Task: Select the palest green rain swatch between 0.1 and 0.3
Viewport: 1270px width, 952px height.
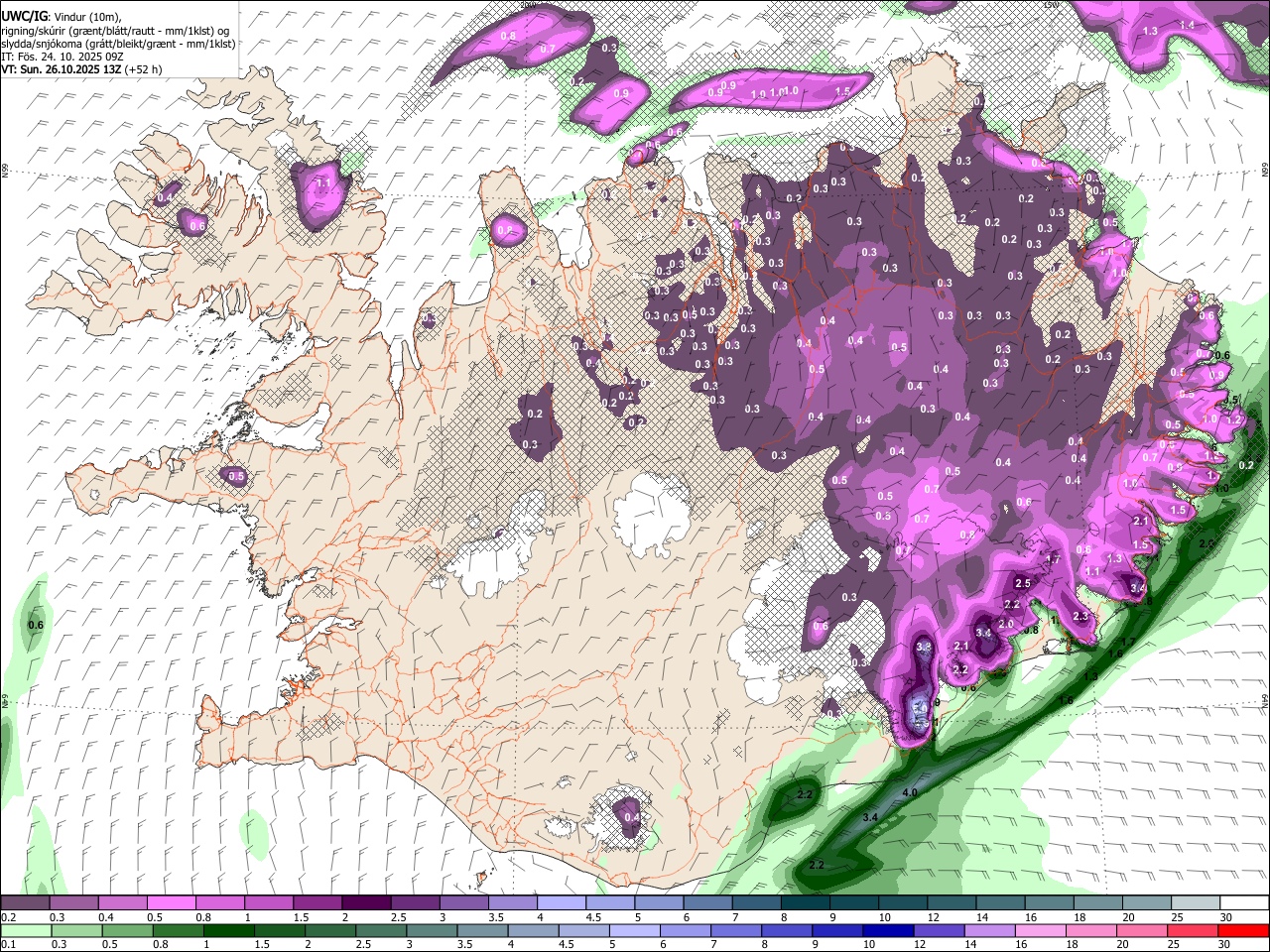Action: click(x=25, y=930)
